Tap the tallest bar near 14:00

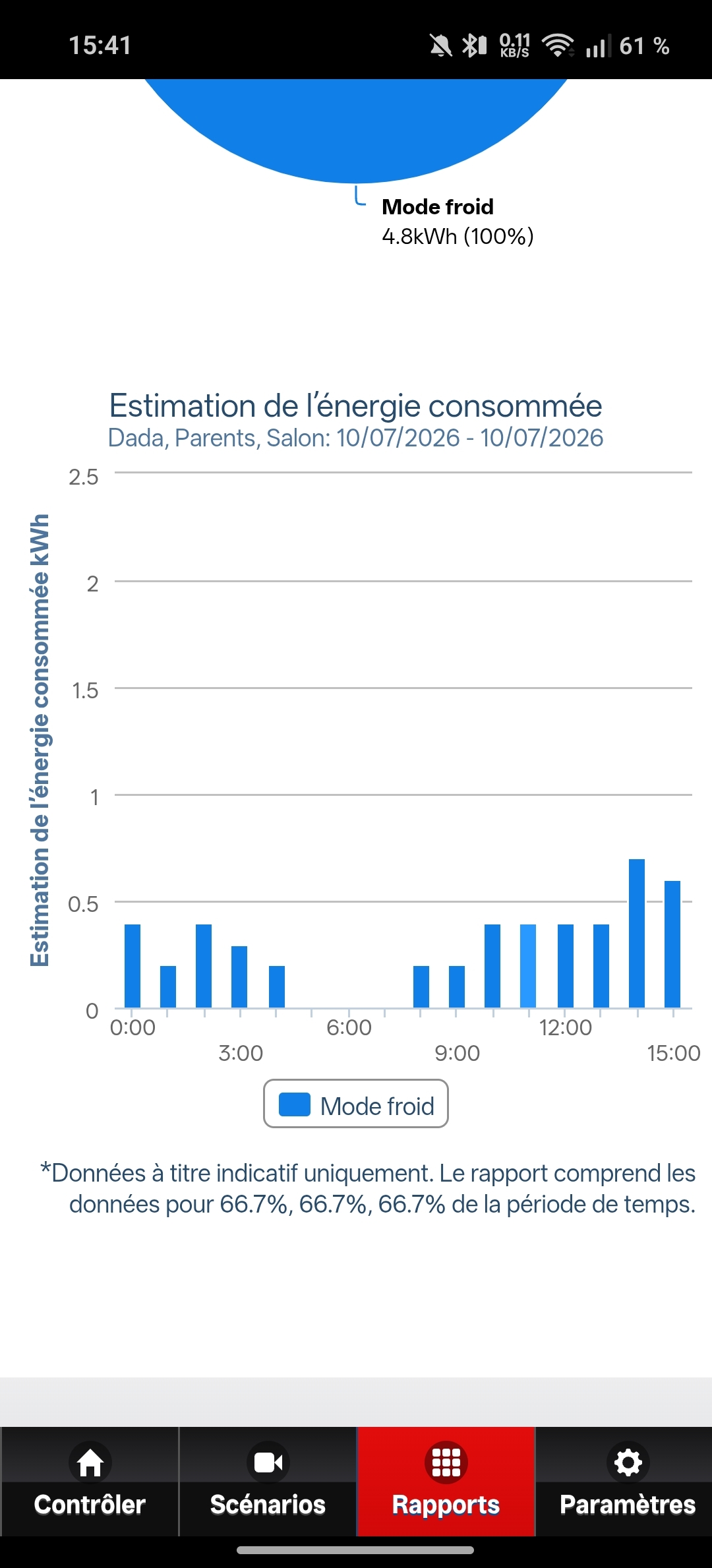tap(637, 933)
